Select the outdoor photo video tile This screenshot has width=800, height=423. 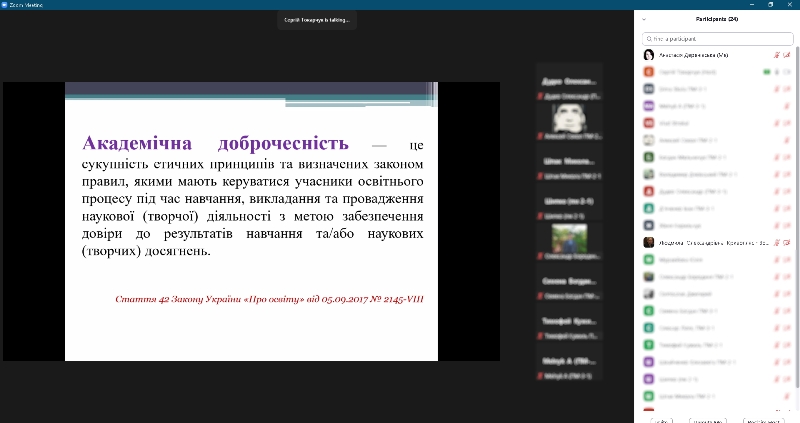(x=569, y=241)
